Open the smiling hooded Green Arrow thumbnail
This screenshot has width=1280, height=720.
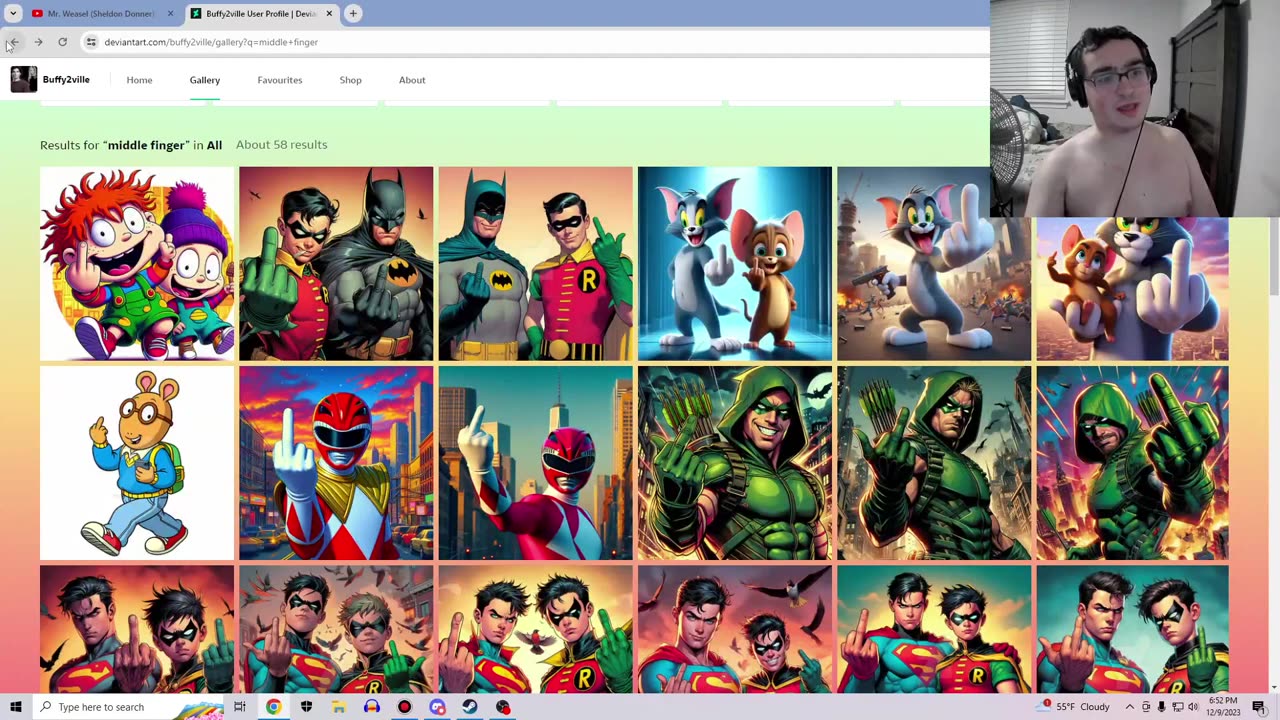735,463
